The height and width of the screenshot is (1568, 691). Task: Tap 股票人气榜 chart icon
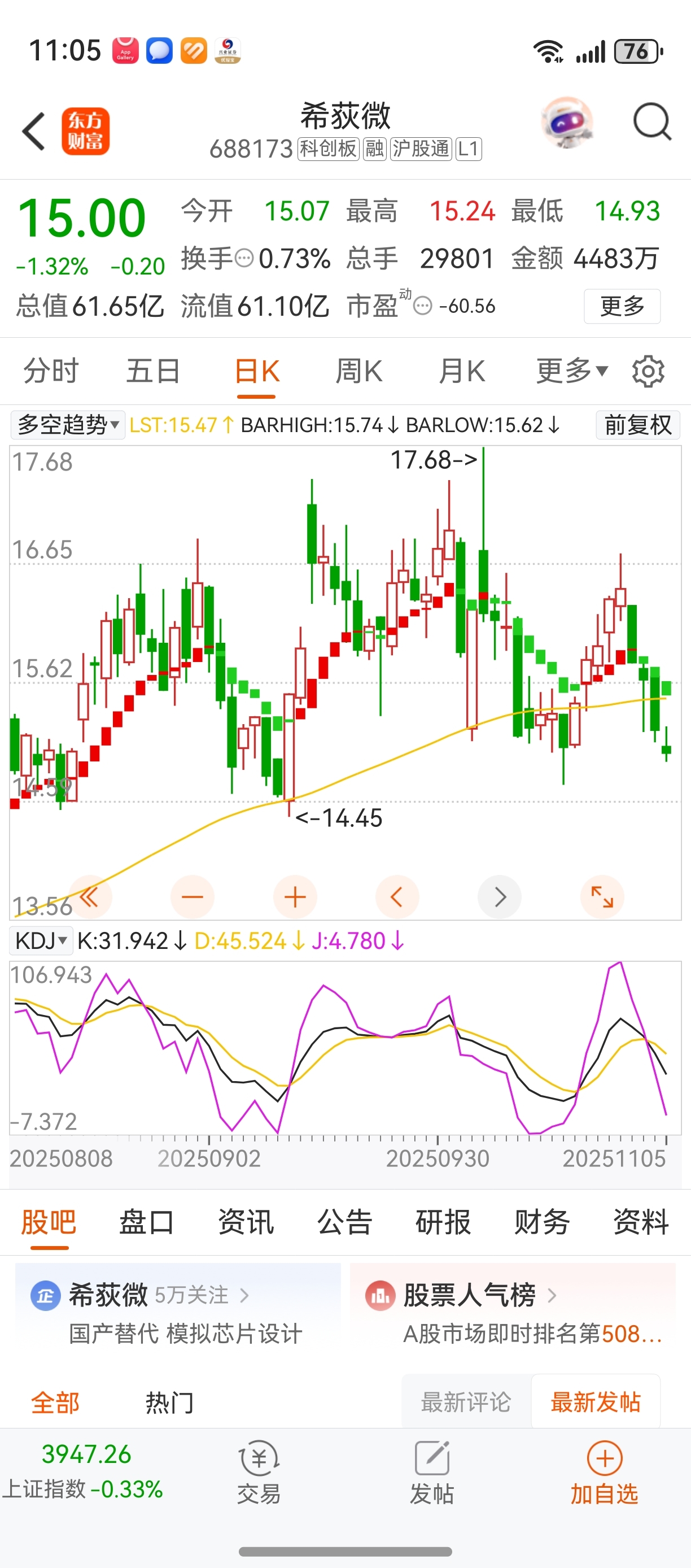(x=380, y=1296)
